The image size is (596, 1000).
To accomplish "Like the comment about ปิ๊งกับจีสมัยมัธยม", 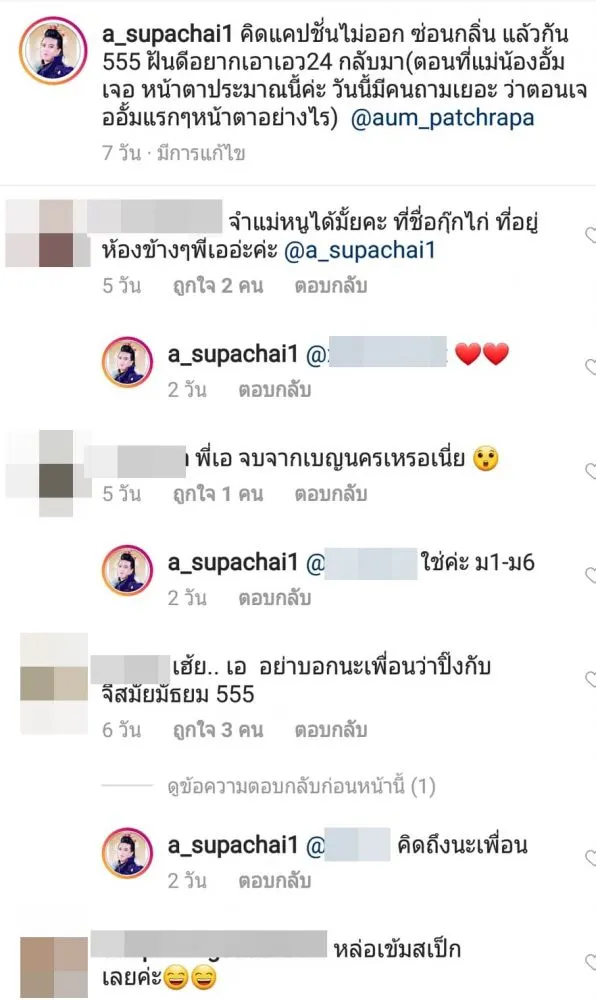I will tap(591, 679).
